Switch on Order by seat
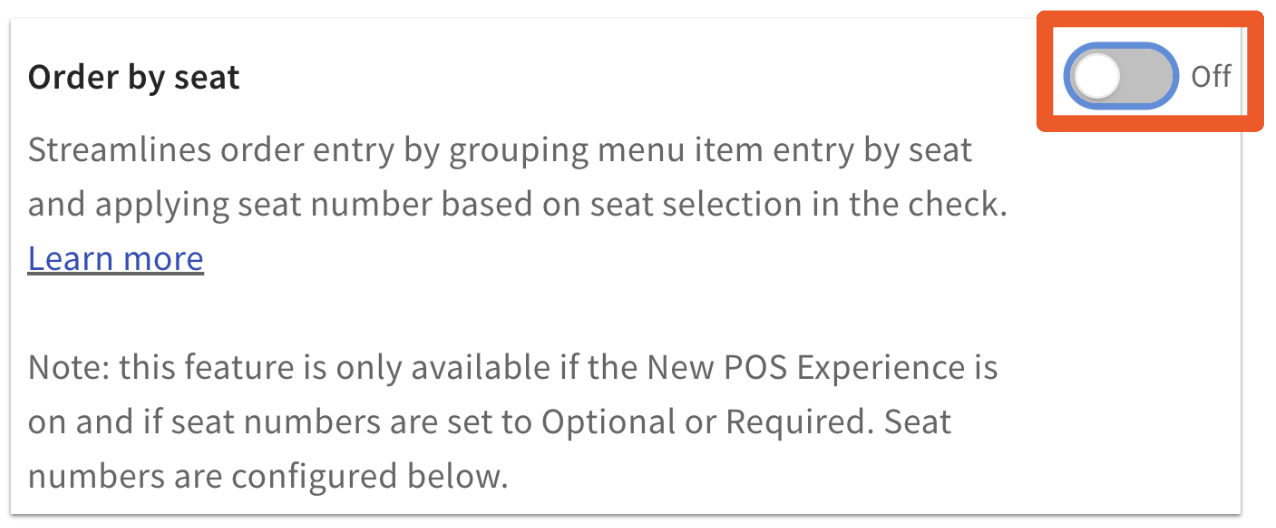 click(x=1122, y=76)
